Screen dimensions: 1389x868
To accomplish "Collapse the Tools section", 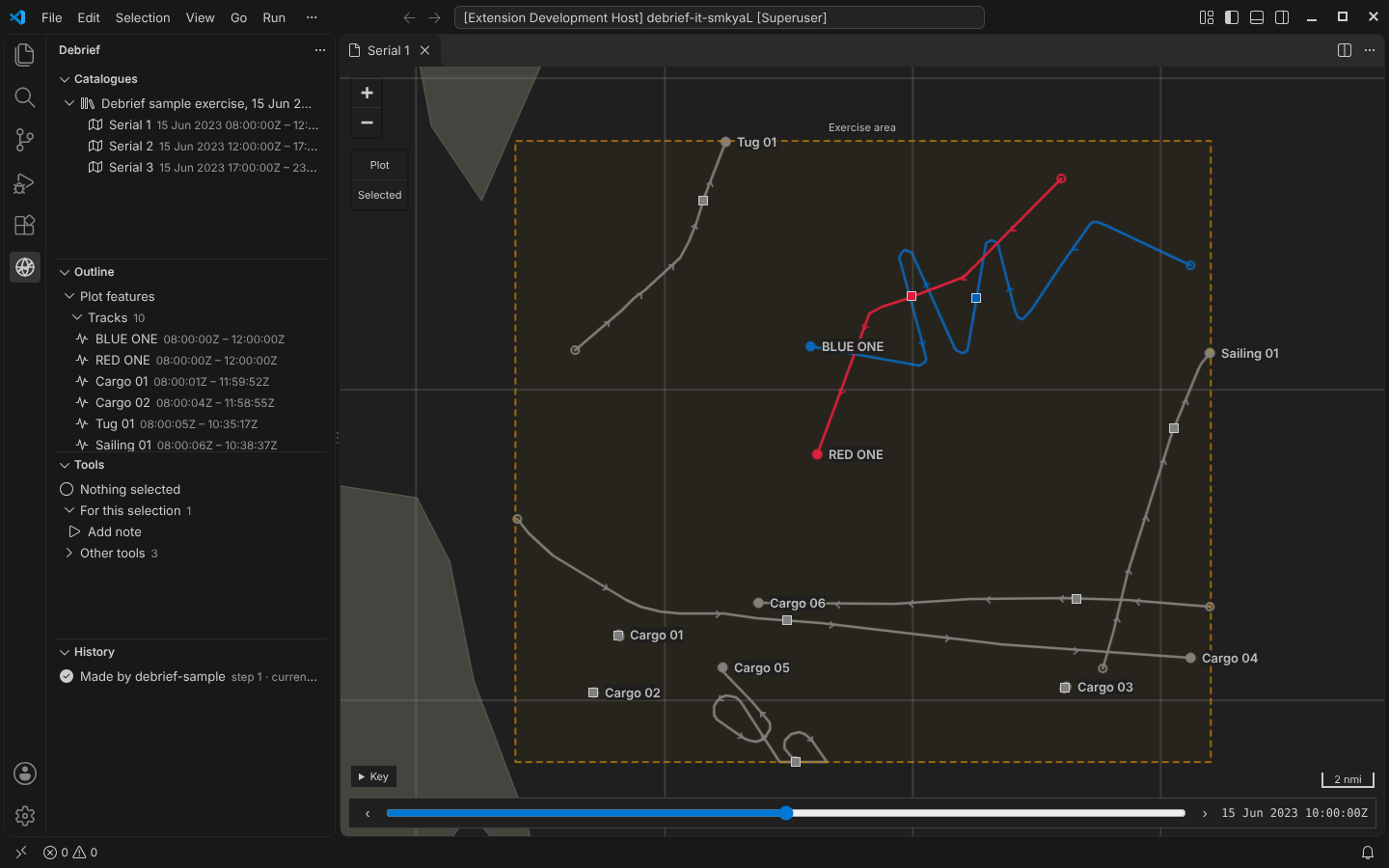I will pos(65,465).
